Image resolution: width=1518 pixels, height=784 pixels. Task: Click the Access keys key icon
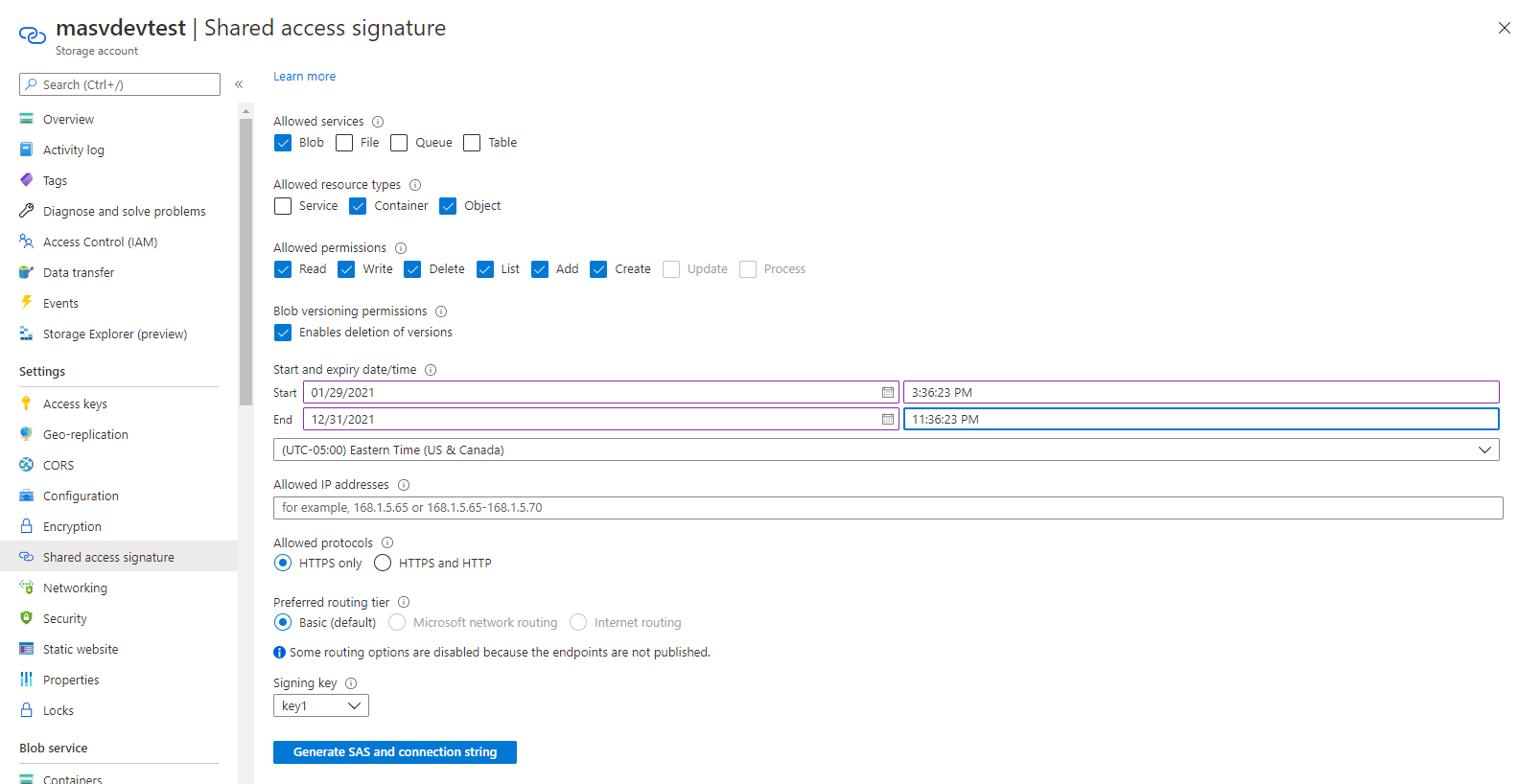pos(27,404)
